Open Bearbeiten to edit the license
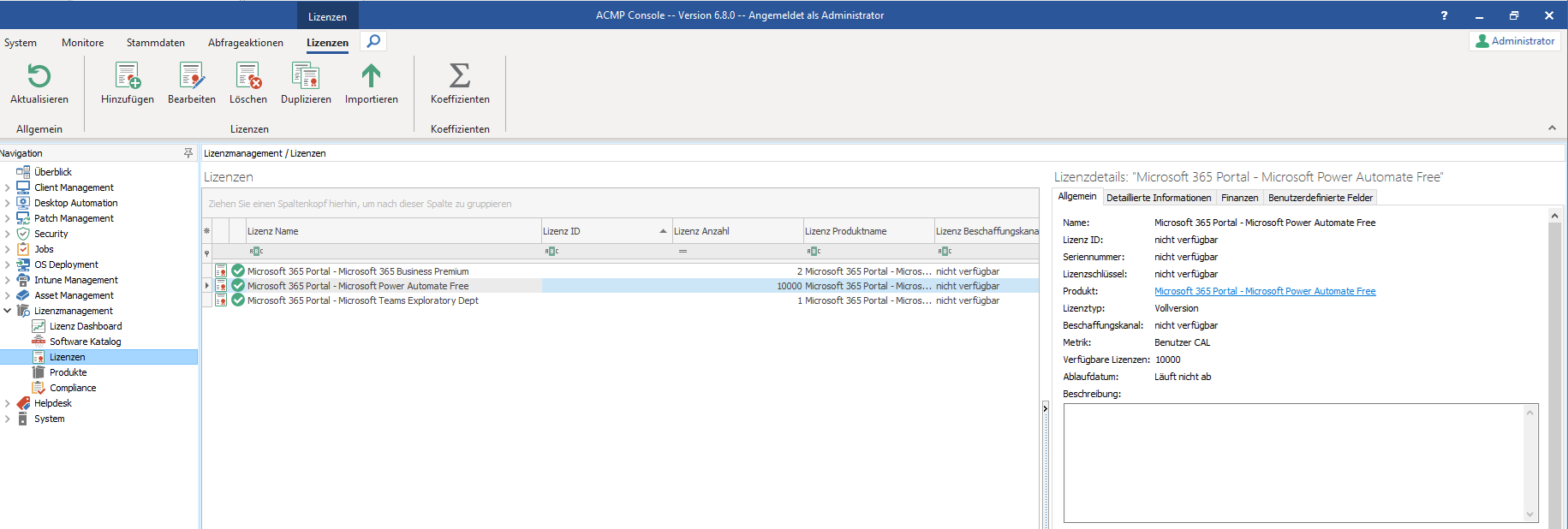Viewport: 1568px width, 529px height. coord(192,77)
